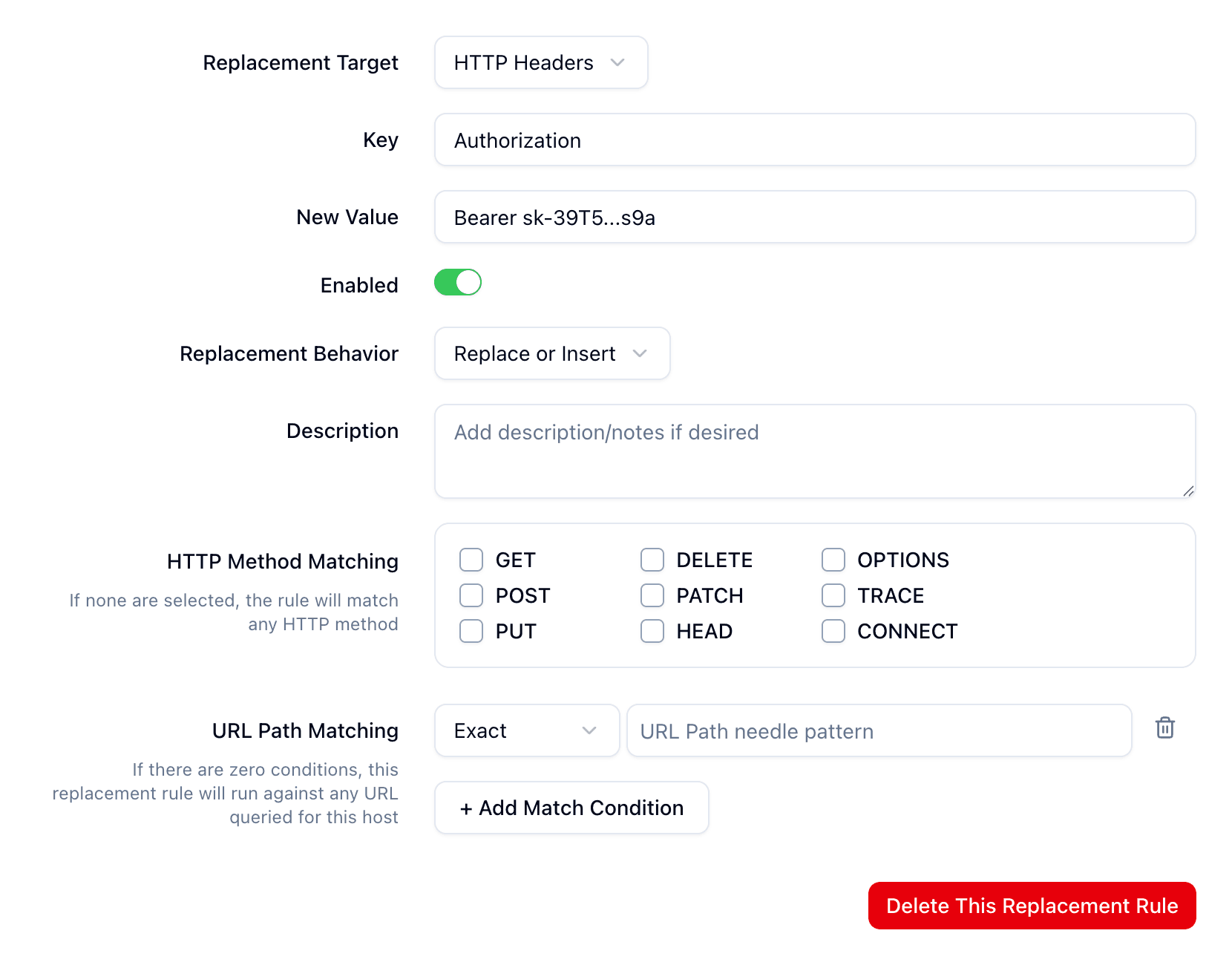Check the GET method checkbox
This screenshot has height=965, width=1232.
[x=471, y=560]
